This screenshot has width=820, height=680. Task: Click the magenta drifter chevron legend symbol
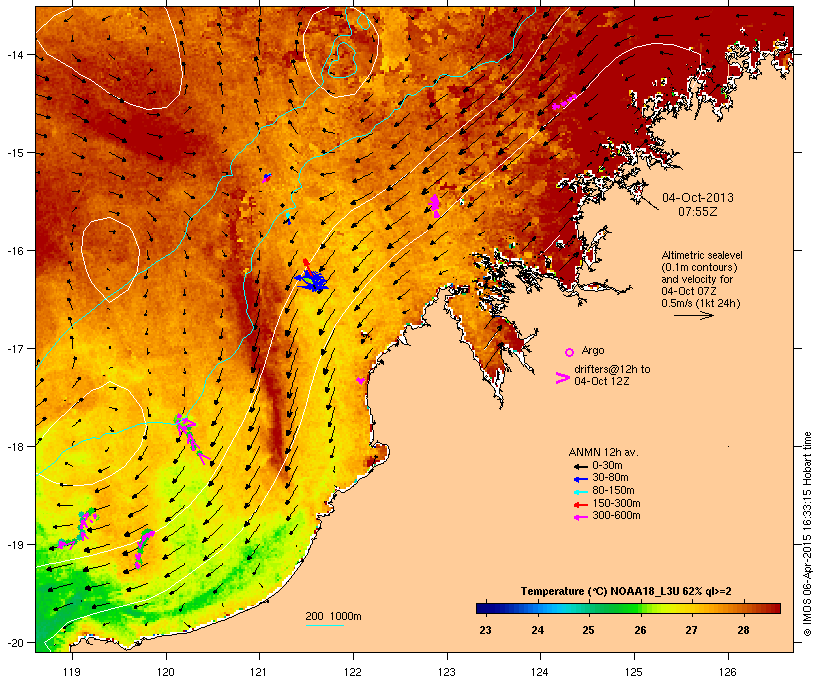(x=563, y=378)
